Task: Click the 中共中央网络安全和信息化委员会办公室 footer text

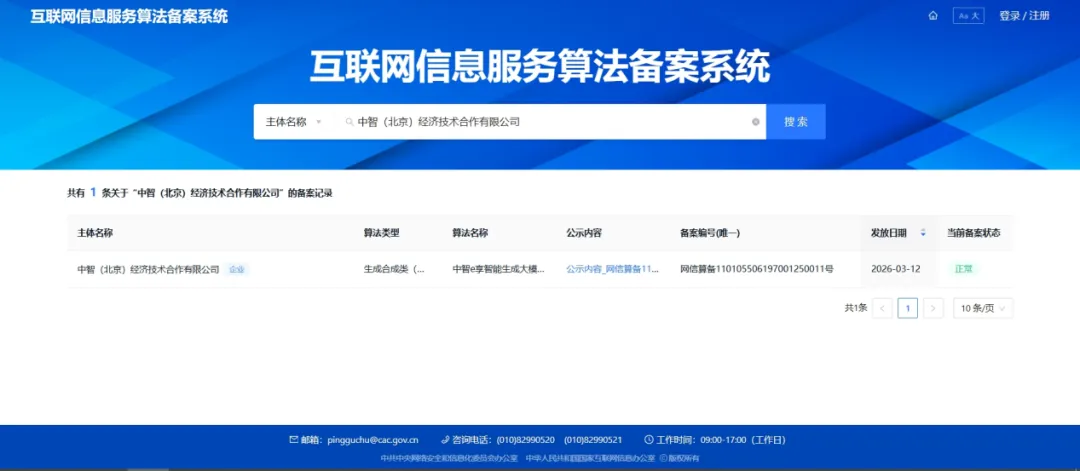Action: pyautogui.click(x=450, y=459)
